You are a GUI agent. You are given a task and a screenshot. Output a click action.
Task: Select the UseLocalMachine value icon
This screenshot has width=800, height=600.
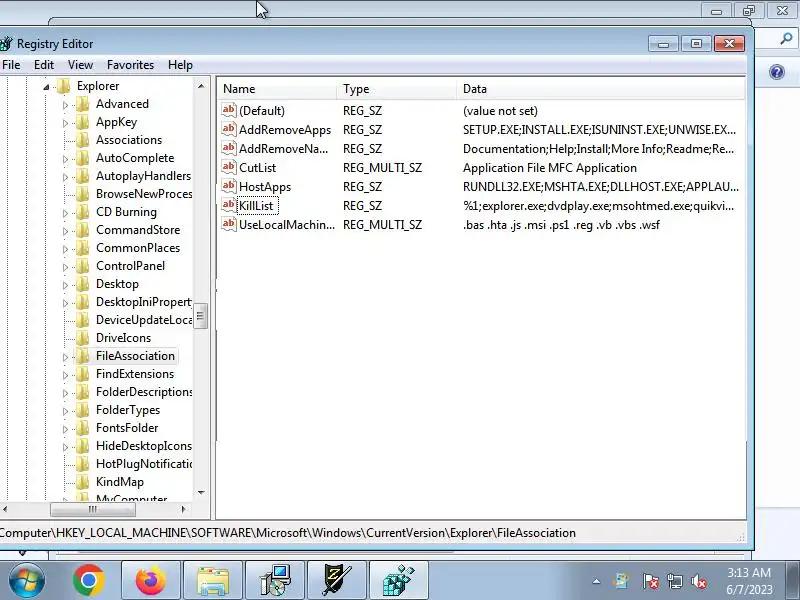coord(229,224)
